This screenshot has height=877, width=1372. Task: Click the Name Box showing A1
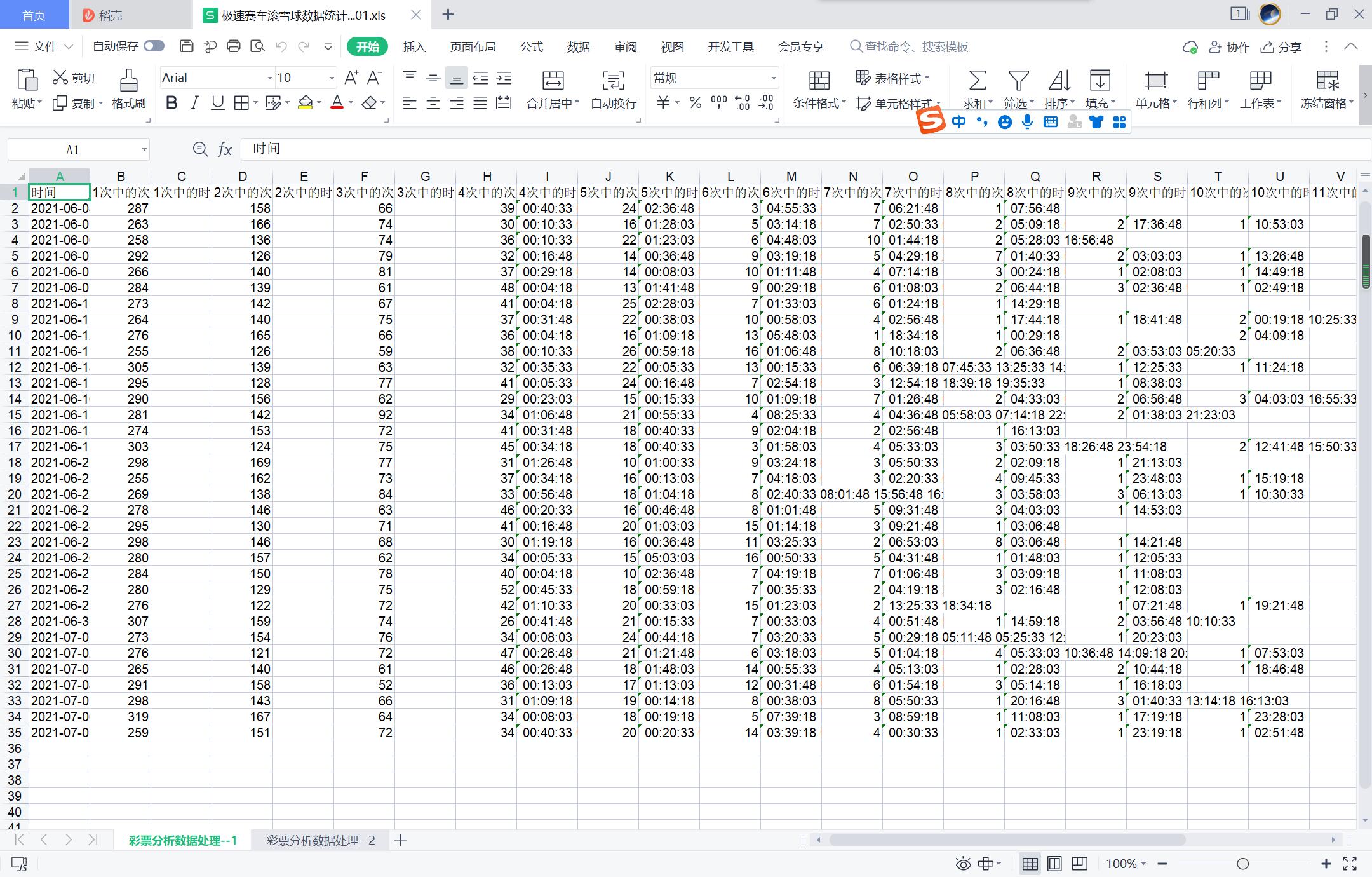tap(73, 150)
